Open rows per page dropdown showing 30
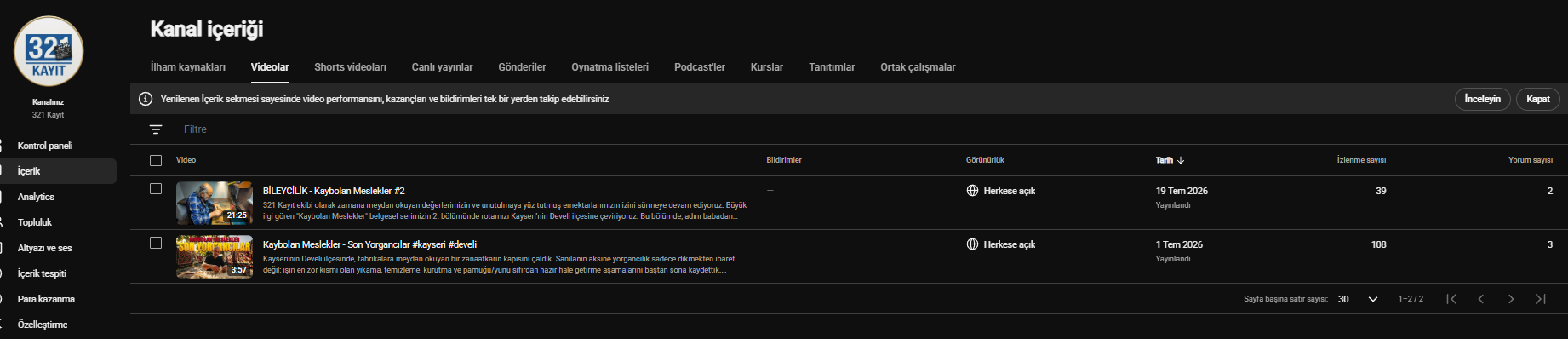 [1358, 299]
